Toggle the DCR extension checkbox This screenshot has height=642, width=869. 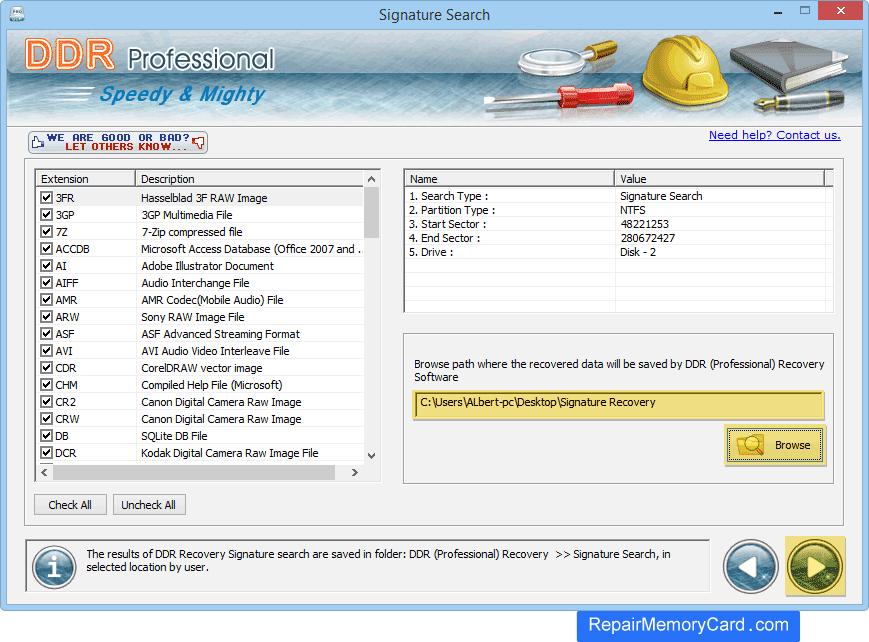pyautogui.click(x=47, y=452)
